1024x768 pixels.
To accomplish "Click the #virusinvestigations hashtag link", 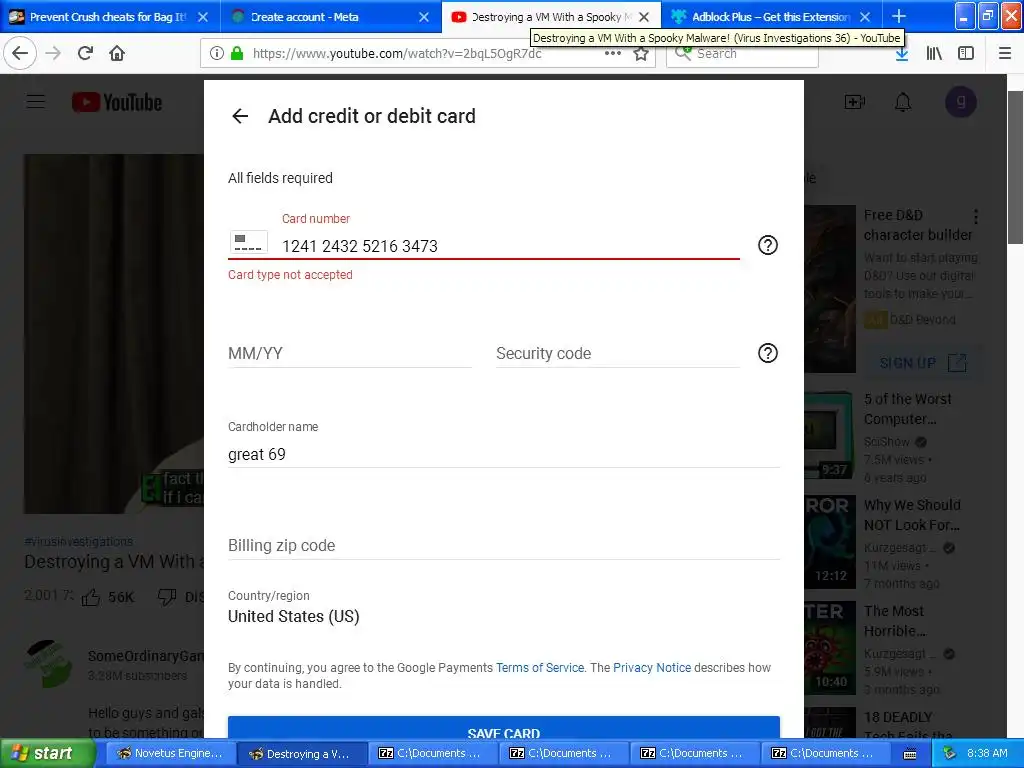I will (78, 541).
